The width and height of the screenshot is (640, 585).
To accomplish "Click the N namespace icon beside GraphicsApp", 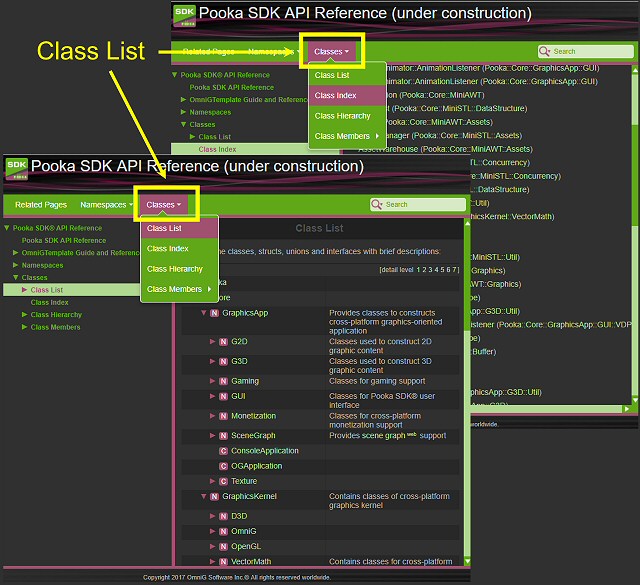I will (x=214, y=313).
